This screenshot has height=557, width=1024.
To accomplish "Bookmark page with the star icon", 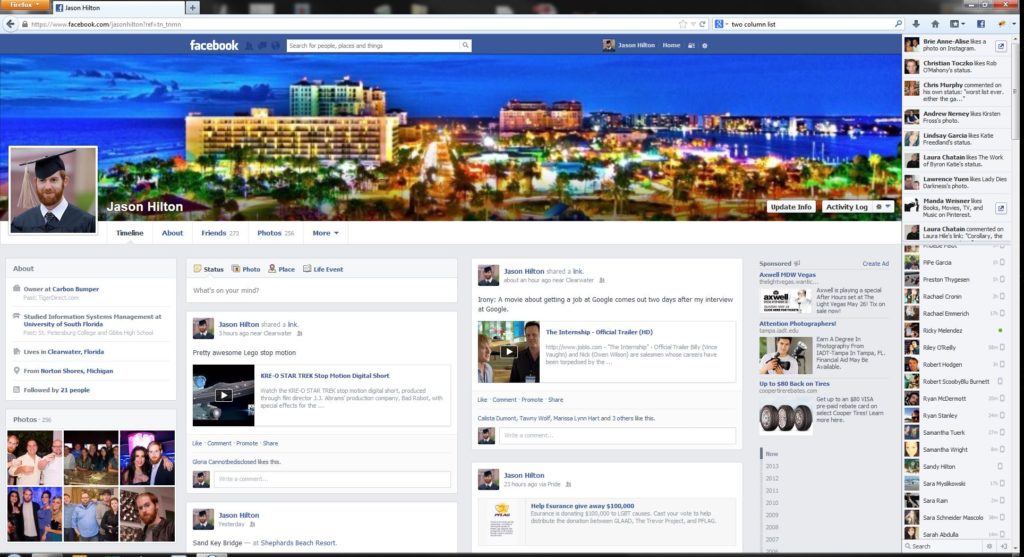I will coord(682,23).
